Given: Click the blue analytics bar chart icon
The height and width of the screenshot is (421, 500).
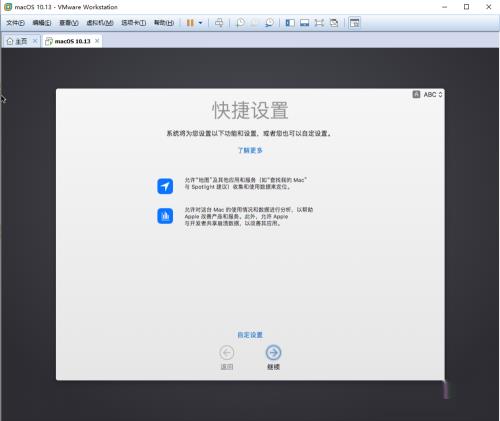Looking at the screenshot, I should coord(165,216).
